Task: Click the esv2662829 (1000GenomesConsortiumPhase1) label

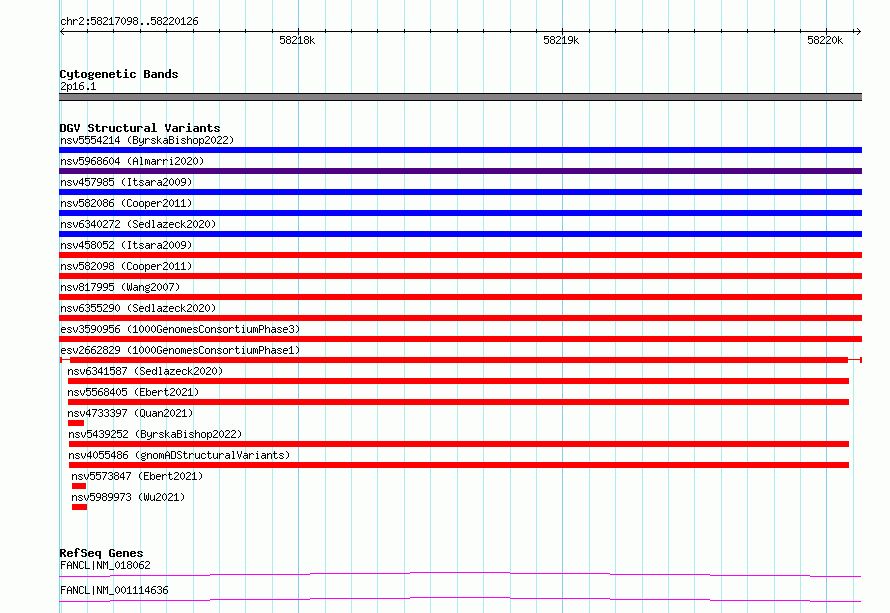Action: 180,350
